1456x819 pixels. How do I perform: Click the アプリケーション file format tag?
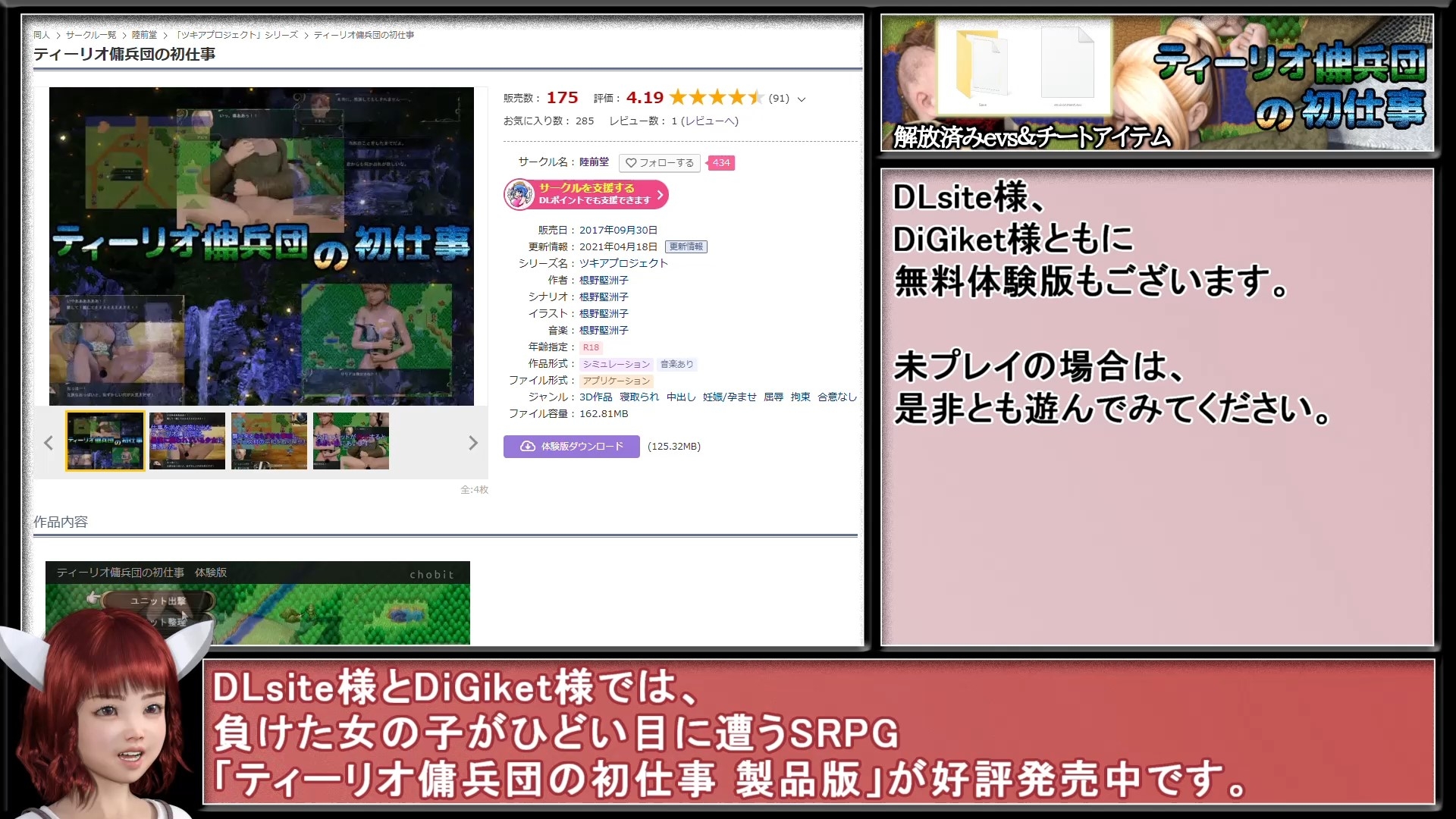coord(616,381)
